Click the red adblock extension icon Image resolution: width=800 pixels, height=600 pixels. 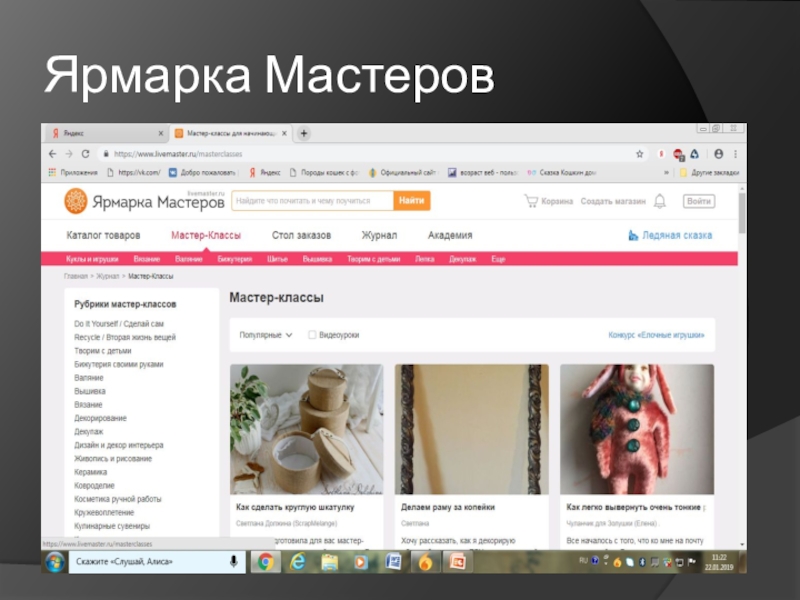pyautogui.click(x=678, y=154)
